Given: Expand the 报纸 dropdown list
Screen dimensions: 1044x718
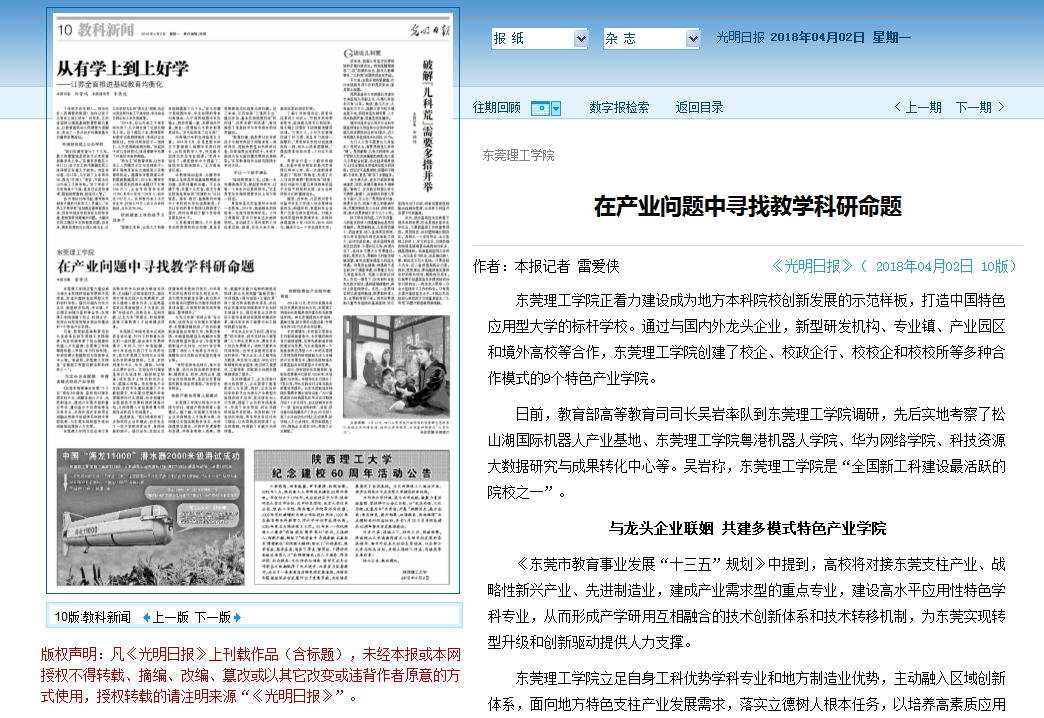Looking at the screenshot, I should click(581, 39).
